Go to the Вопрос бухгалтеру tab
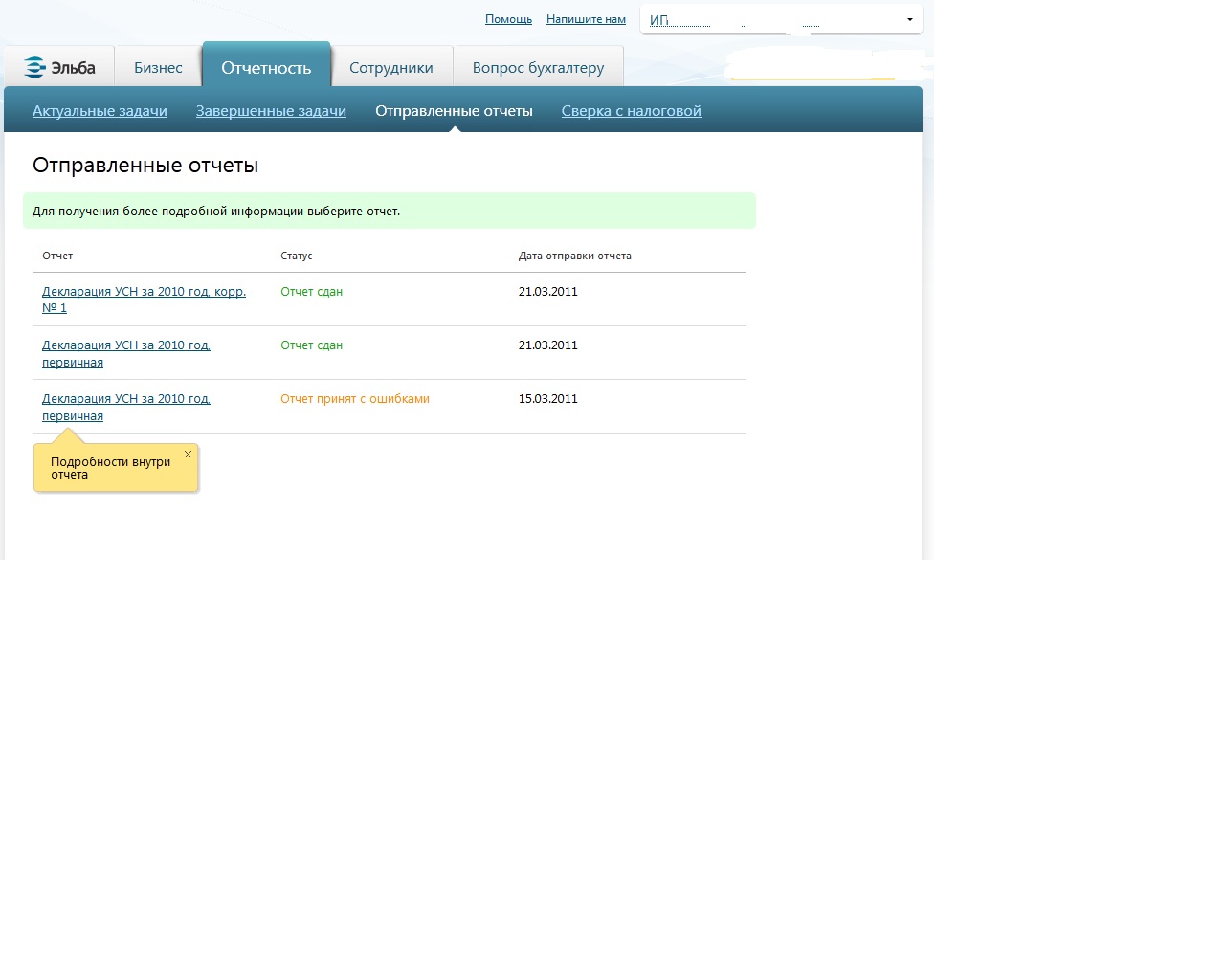 [538, 68]
